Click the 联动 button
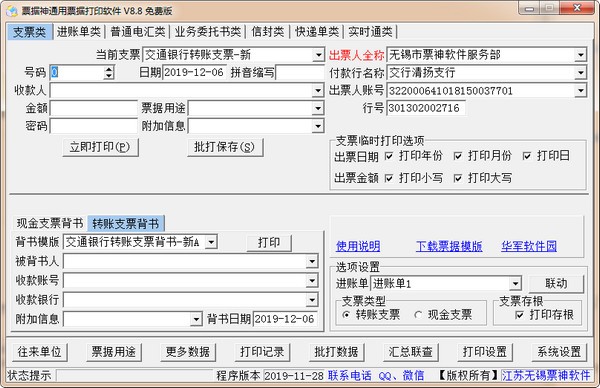 click(556, 284)
